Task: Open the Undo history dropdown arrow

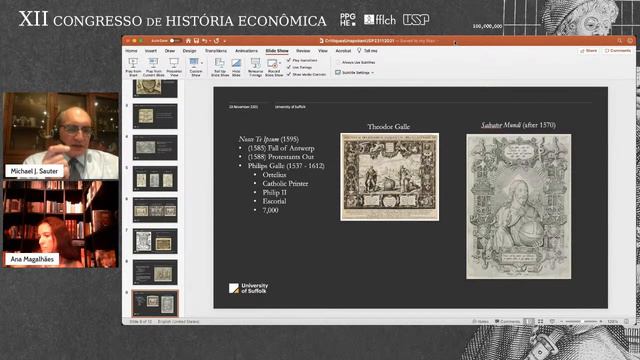Action: click(210, 41)
